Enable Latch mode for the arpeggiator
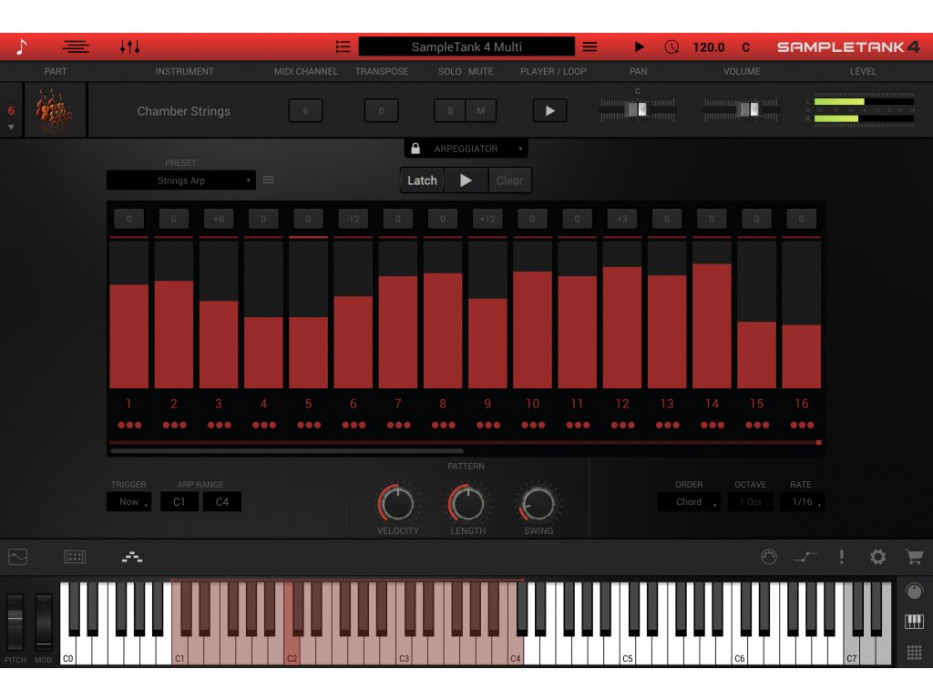Viewport: 933px width, 700px height. pyautogui.click(x=421, y=180)
